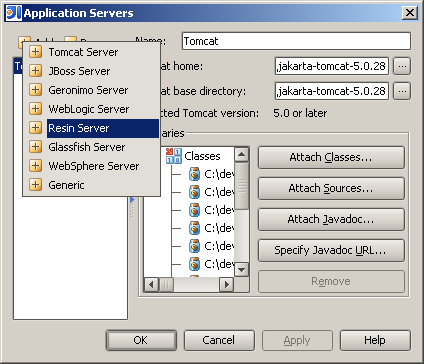Choose Glassfish Server from the popup menu
Viewport: 424px width, 364px height.
point(92,147)
